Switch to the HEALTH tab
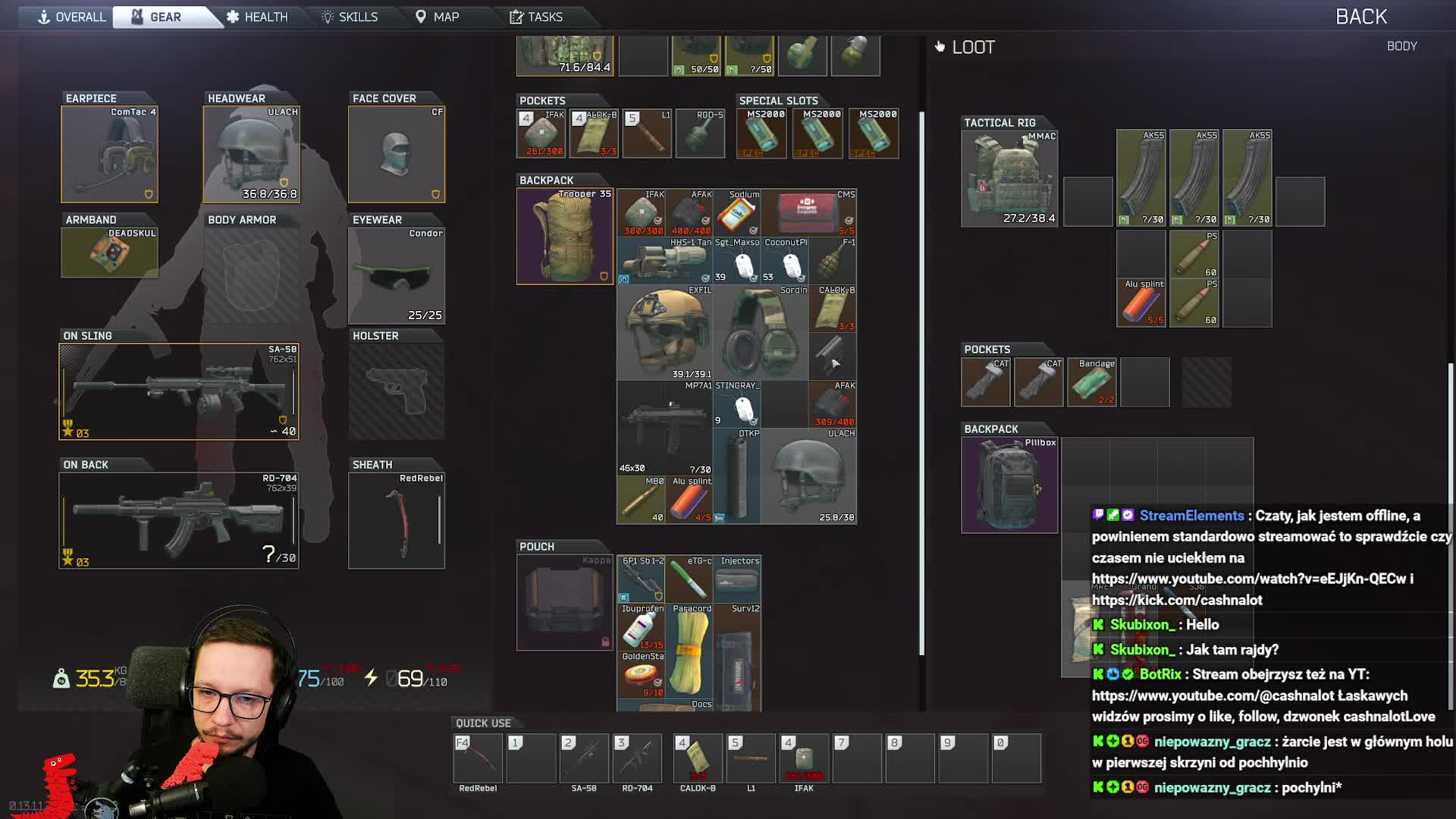Viewport: 1456px width, 819px height. click(257, 17)
